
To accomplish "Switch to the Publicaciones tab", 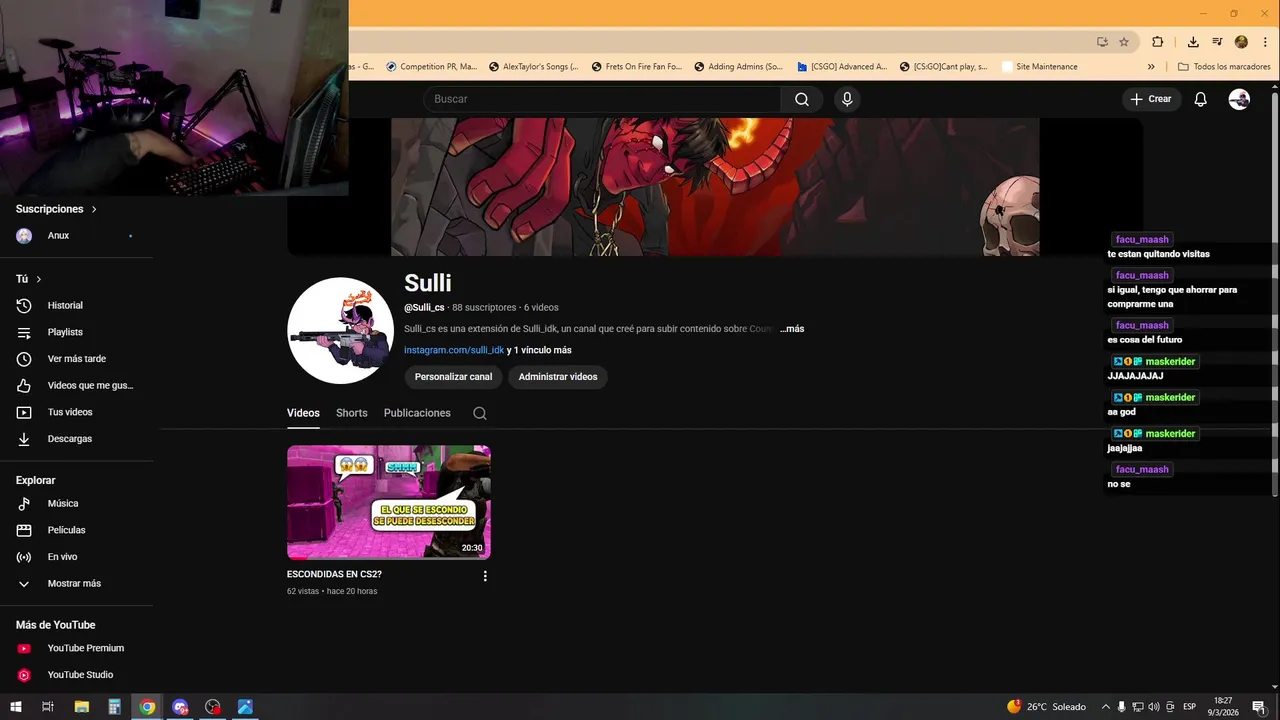I will click(x=417, y=413).
